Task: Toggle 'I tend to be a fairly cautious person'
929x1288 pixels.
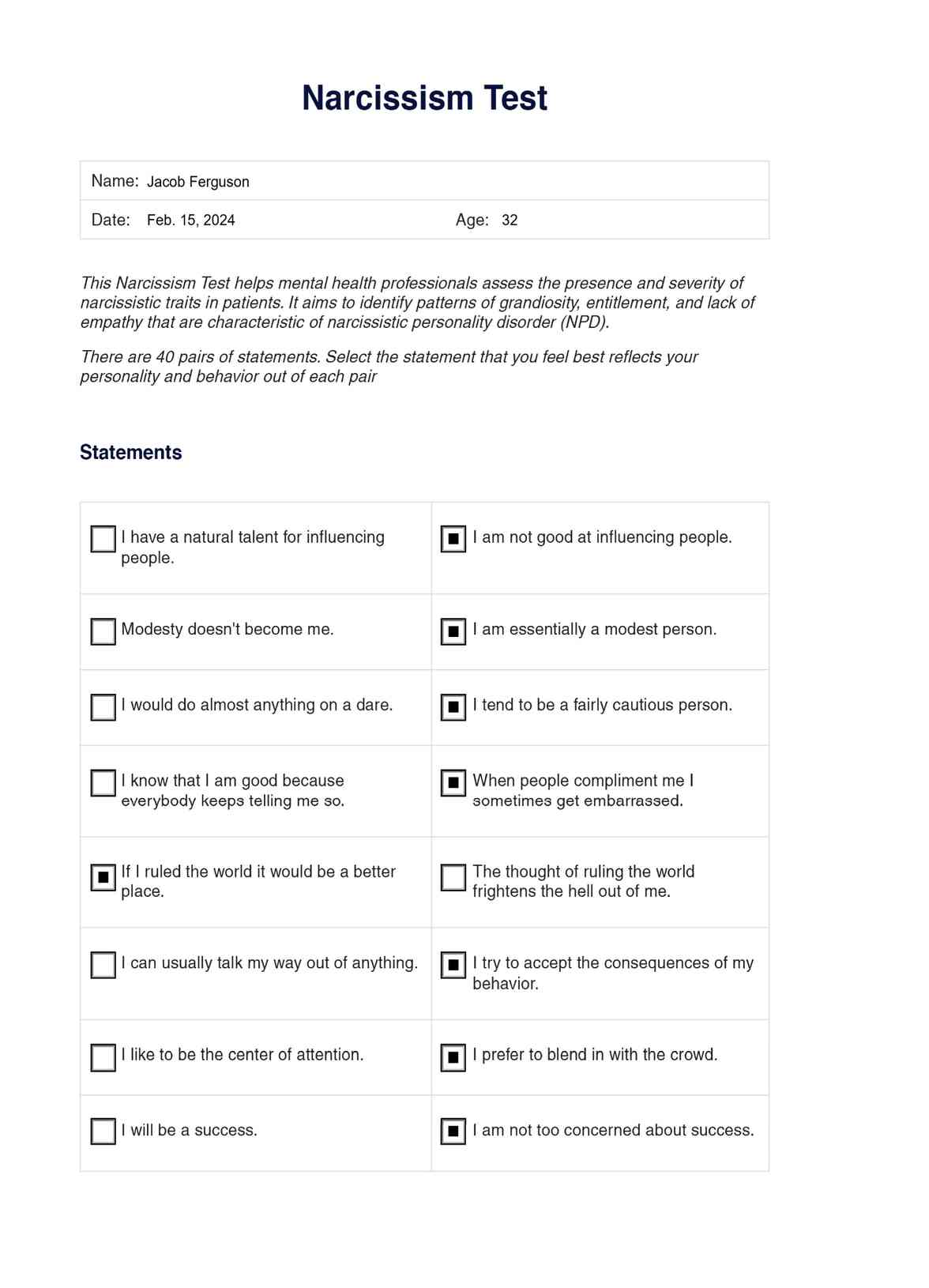Action: click(x=453, y=707)
